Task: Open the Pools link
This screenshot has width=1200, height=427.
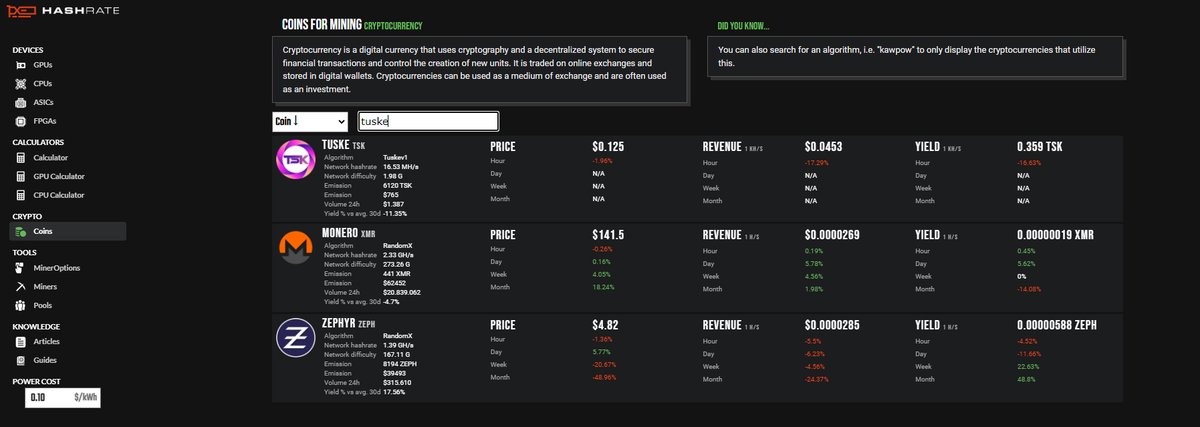Action: [43, 305]
